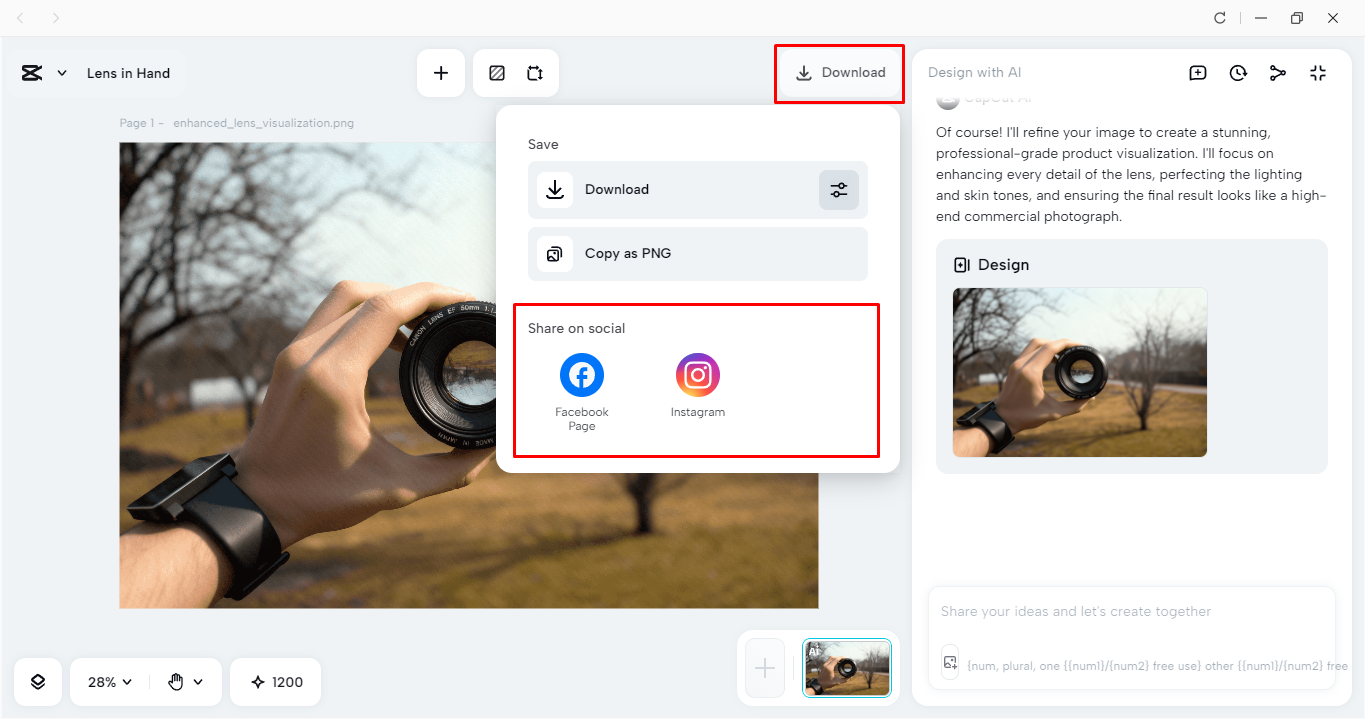Open version history in Design with AI panel
The image size is (1365, 719).
point(1238,72)
